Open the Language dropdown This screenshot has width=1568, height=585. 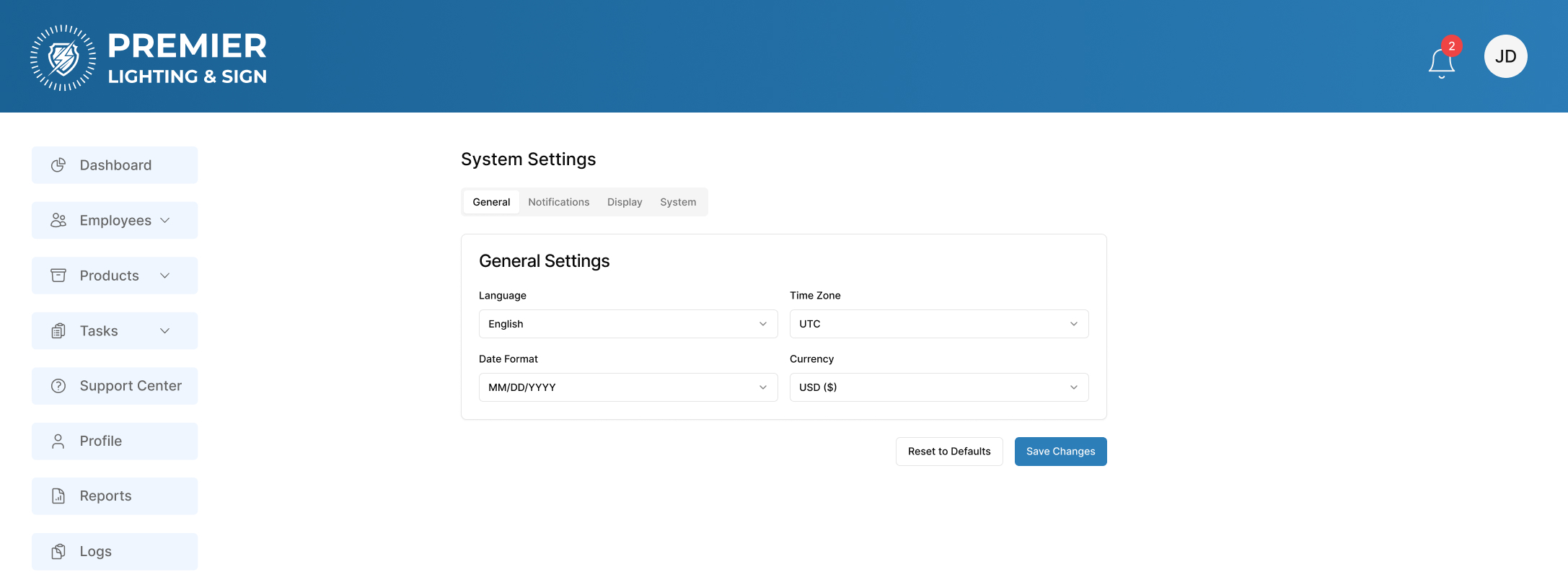pos(627,324)
